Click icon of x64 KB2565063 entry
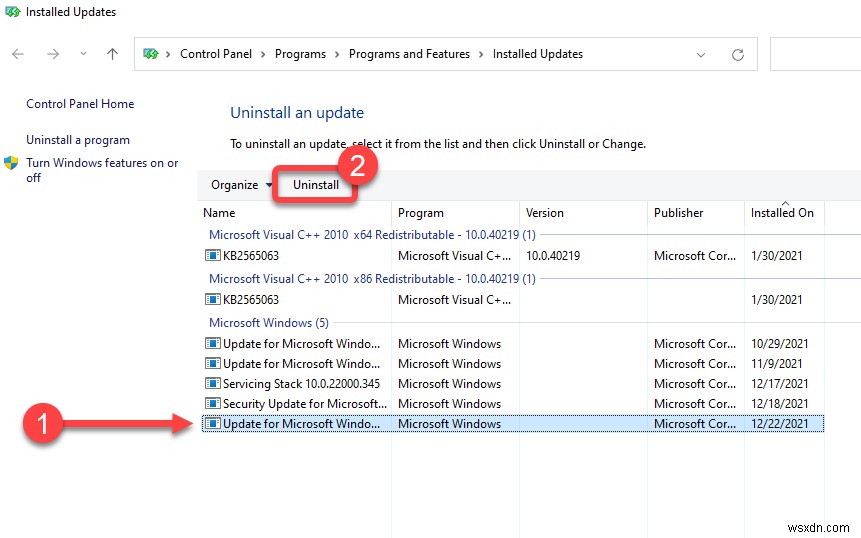This screenshot has height=538, width=861. pyautogui.click(x=212, y=255)
